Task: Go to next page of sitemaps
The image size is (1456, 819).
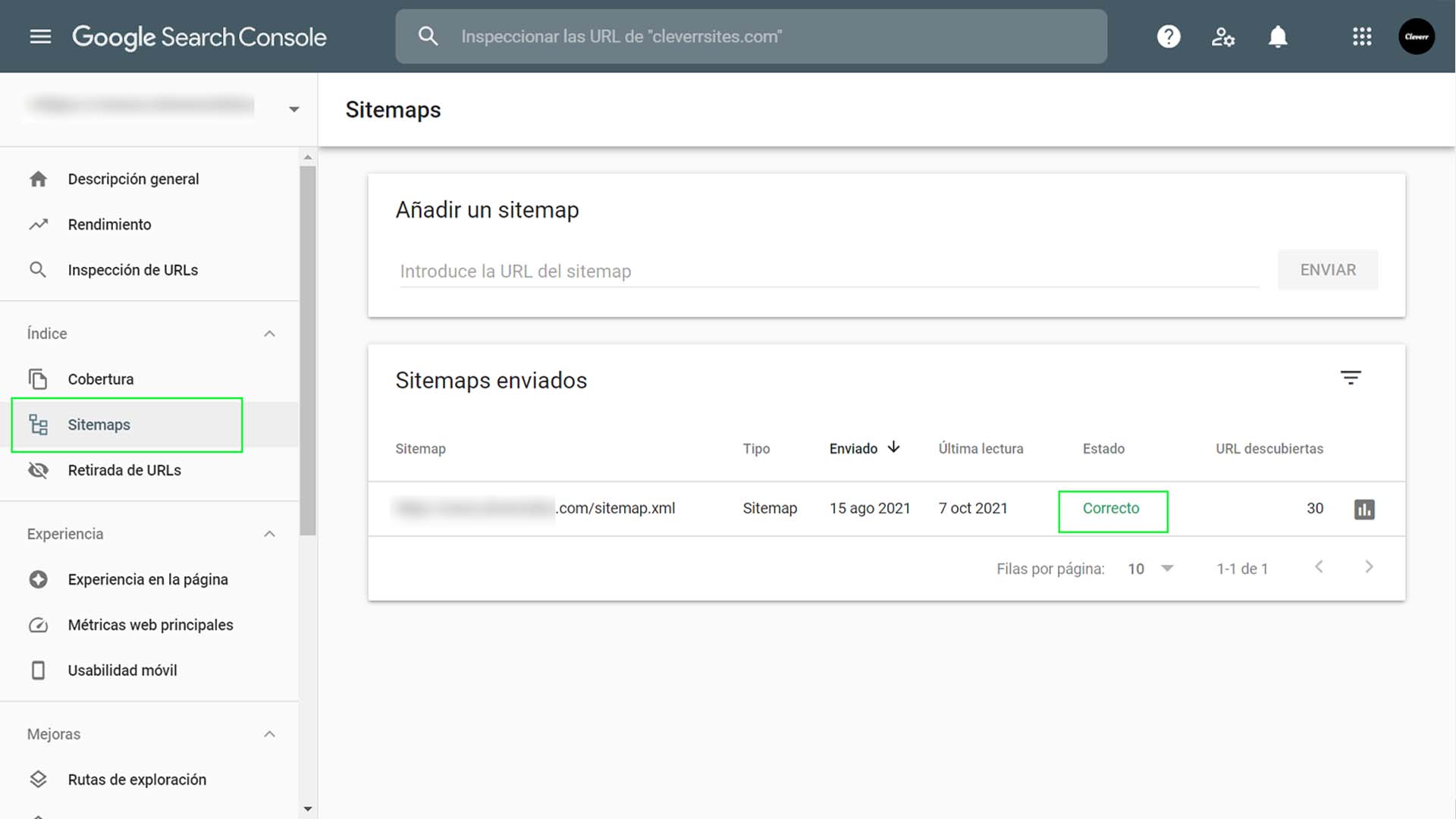Action: (x=1369, y=567)
